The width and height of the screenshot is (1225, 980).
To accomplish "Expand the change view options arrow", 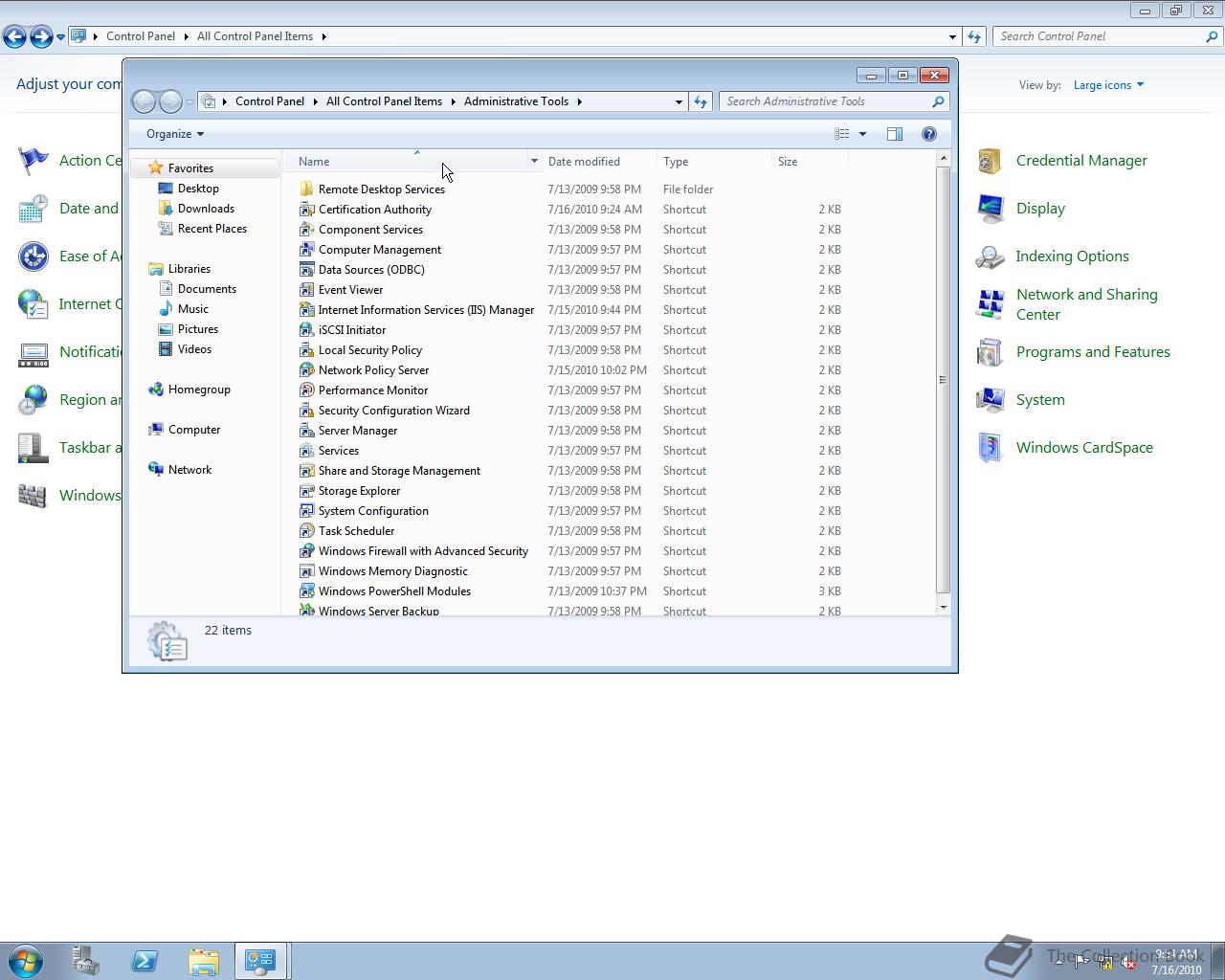I will [862, 134].
